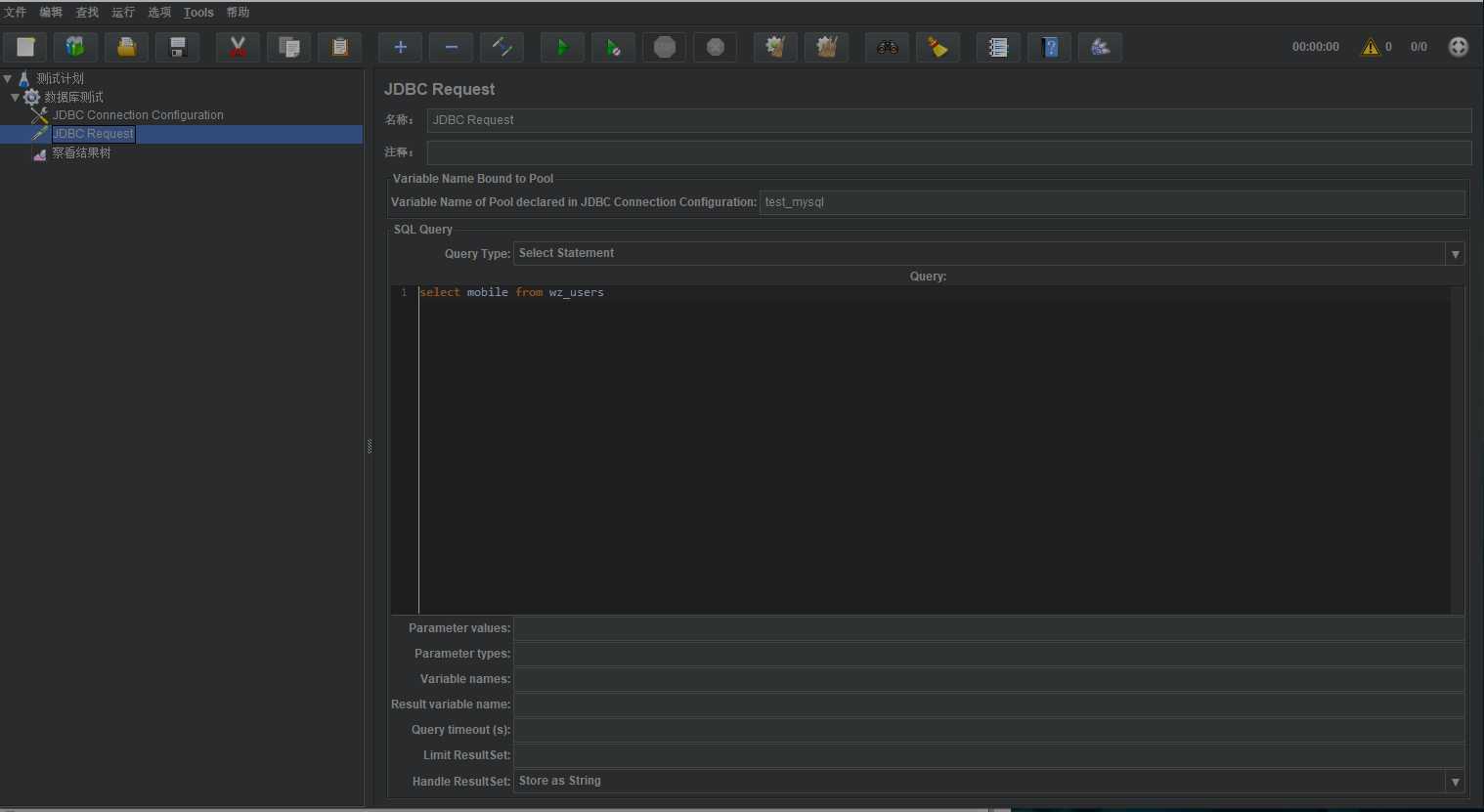Clear all results icon

coord(826,47)
